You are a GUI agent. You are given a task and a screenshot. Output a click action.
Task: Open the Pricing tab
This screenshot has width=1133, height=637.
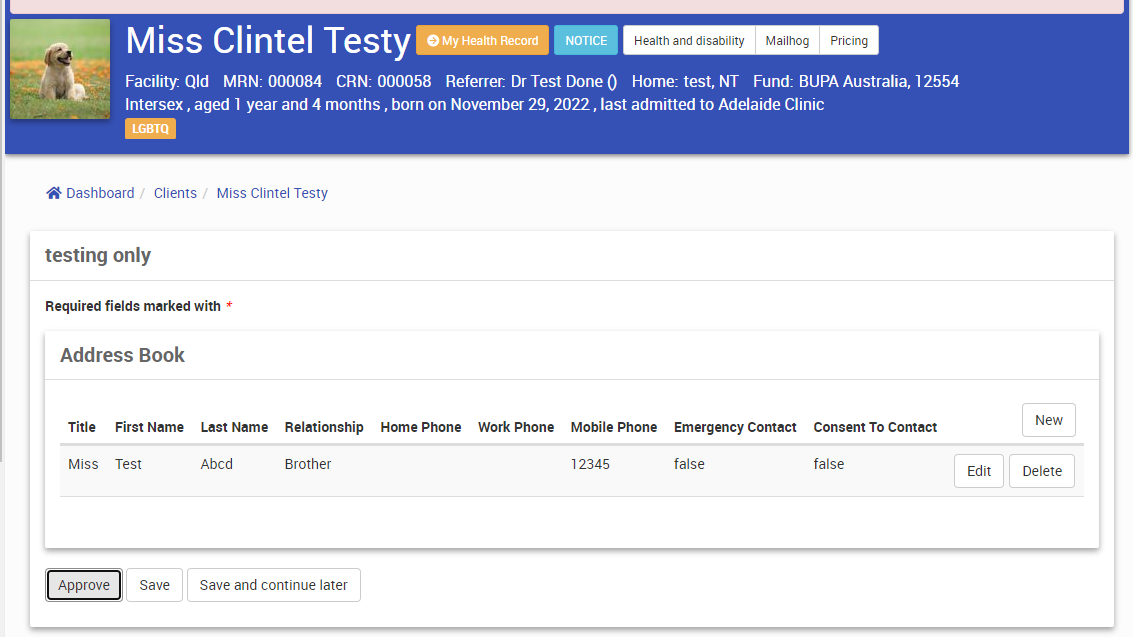849,40
